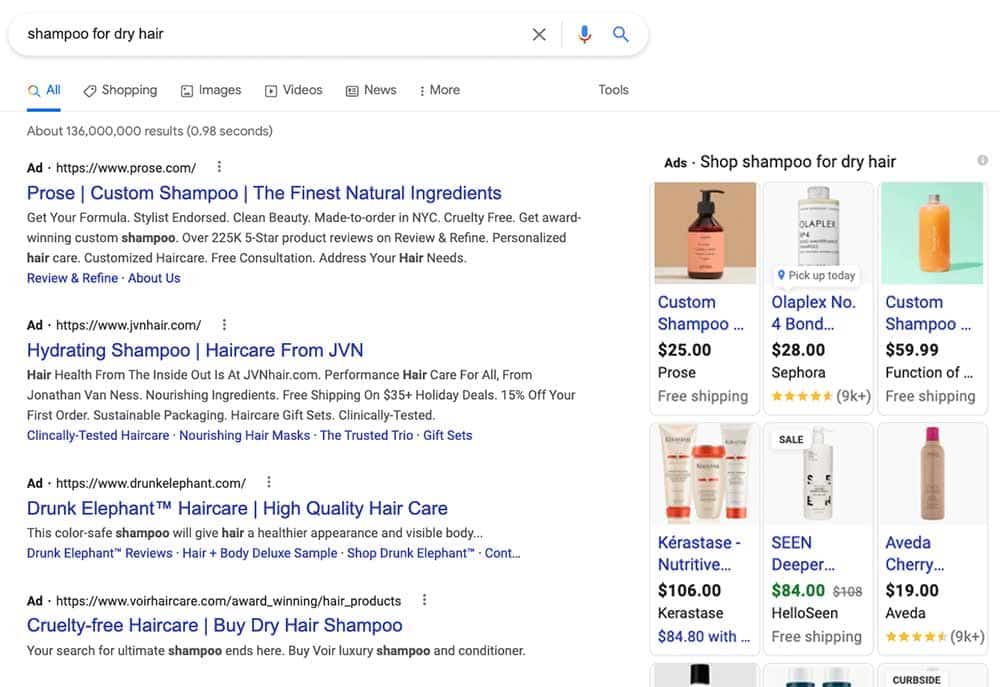Click the Clincally-Tested Haircare sitelink
1000x687 pixels.
98,435
